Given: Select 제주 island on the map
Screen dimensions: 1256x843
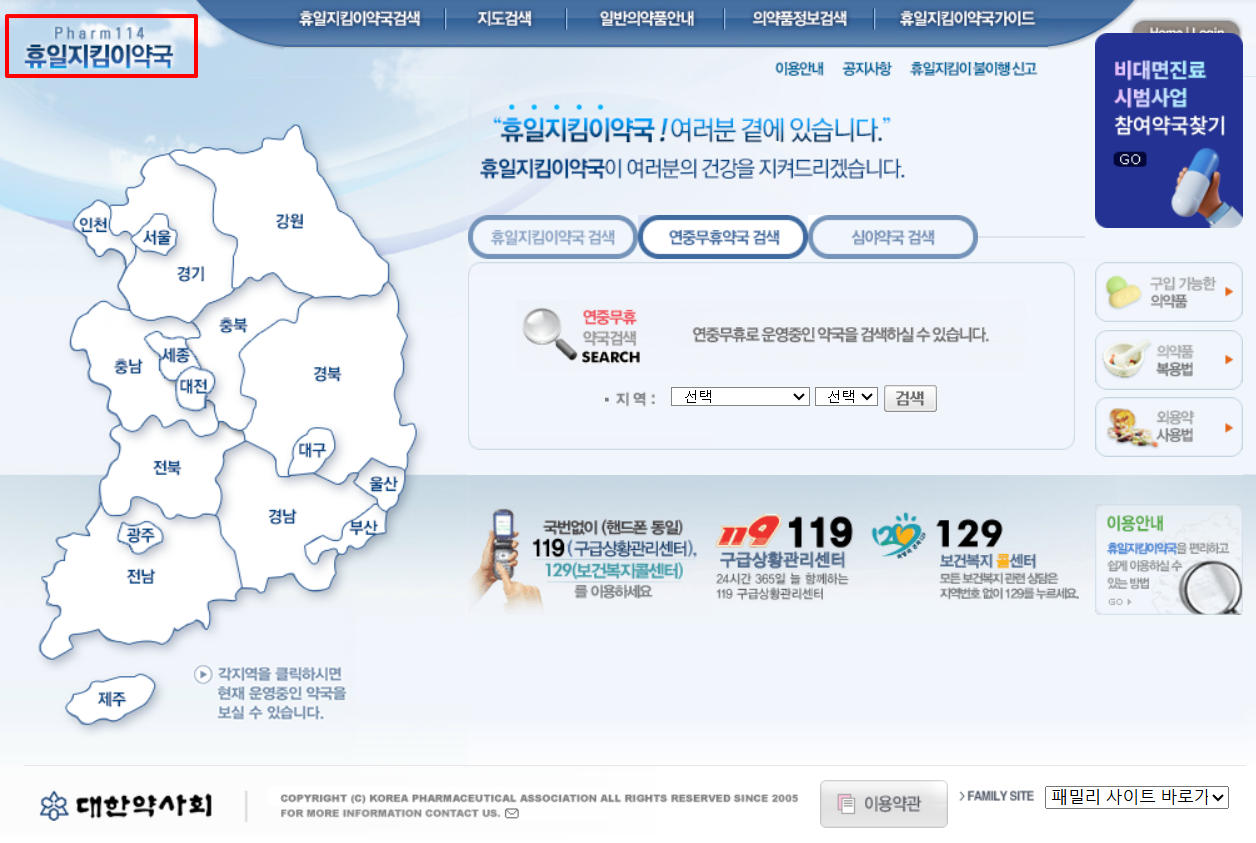Looking at the screenshot, I should (112, 698).
